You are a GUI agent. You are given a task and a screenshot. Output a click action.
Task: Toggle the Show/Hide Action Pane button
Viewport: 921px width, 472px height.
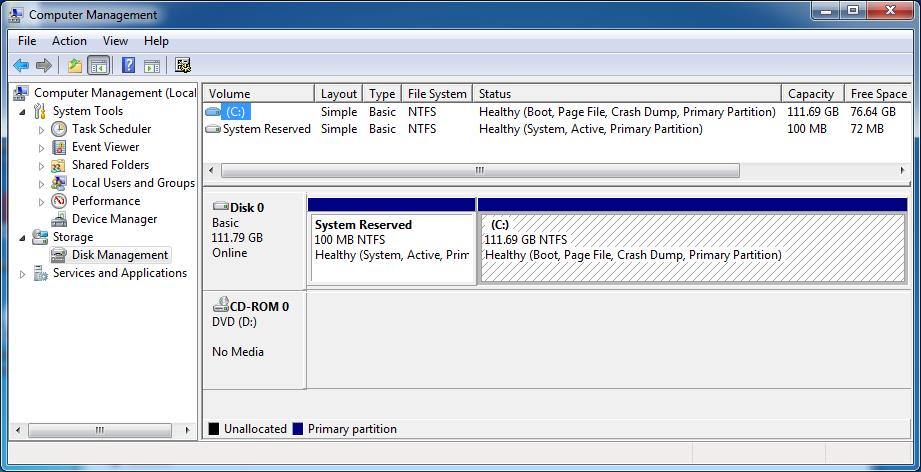152,66
